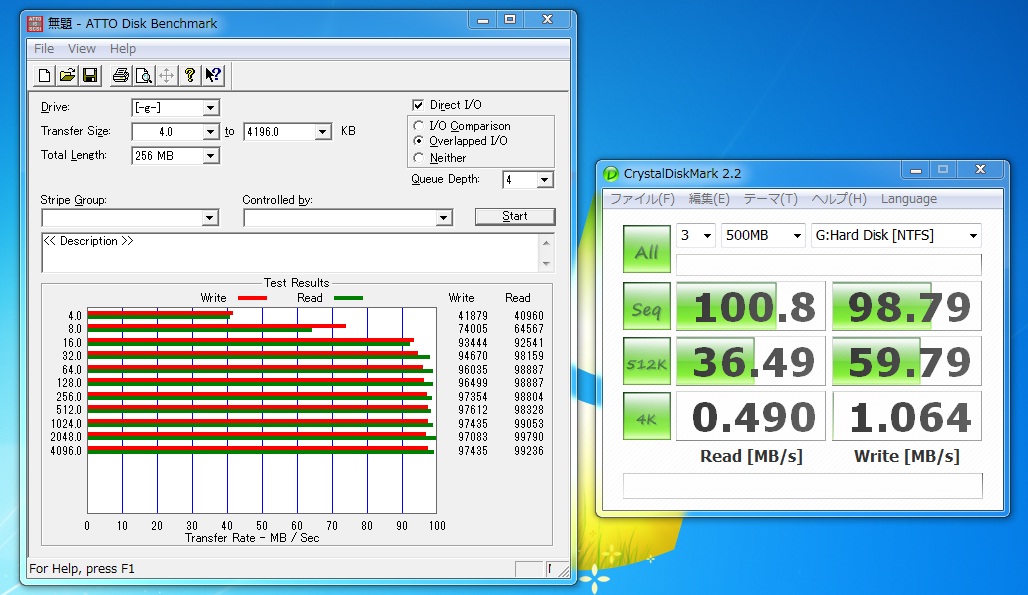This screenshot has height=595, width=1028.
Task: Click write value 74005 in results
Action: 473,329
